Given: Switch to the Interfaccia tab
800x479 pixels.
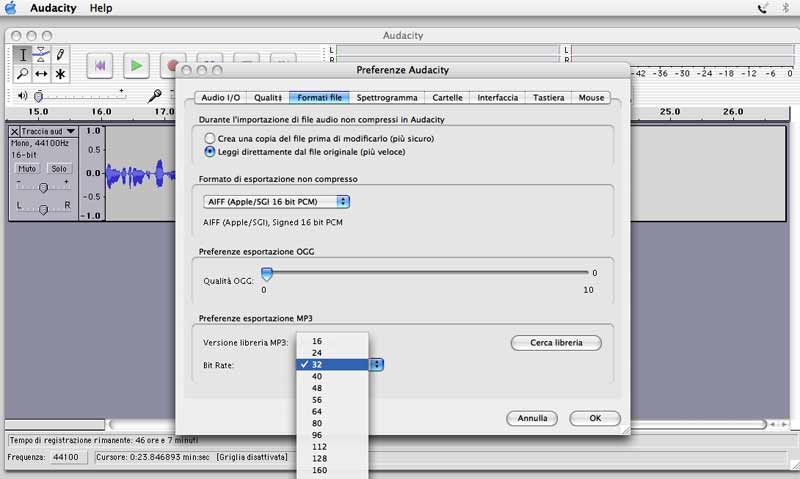Looking at the screenshot, I should click(x=497, y=97).
